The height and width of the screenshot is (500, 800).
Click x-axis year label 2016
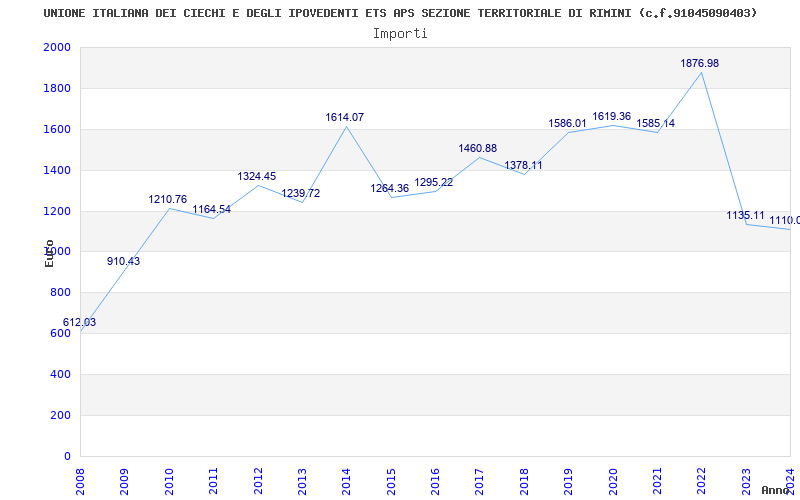click(x=435, y=481)
